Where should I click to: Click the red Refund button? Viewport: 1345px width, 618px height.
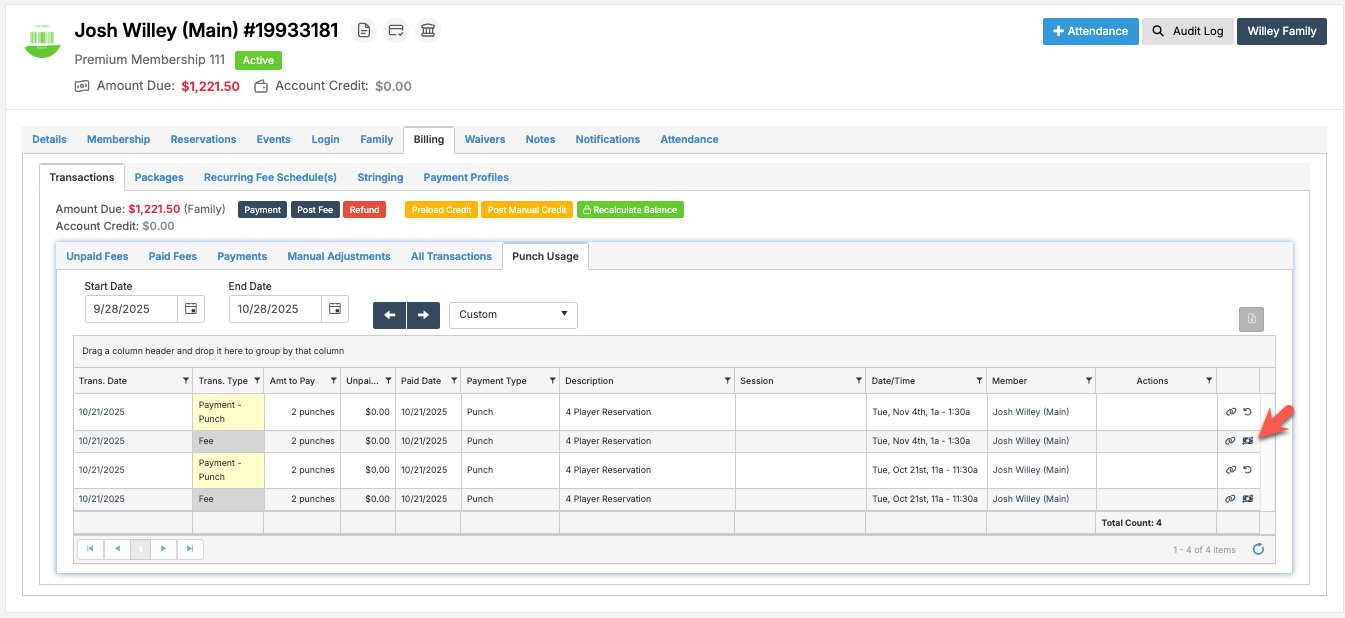[364, 210]
